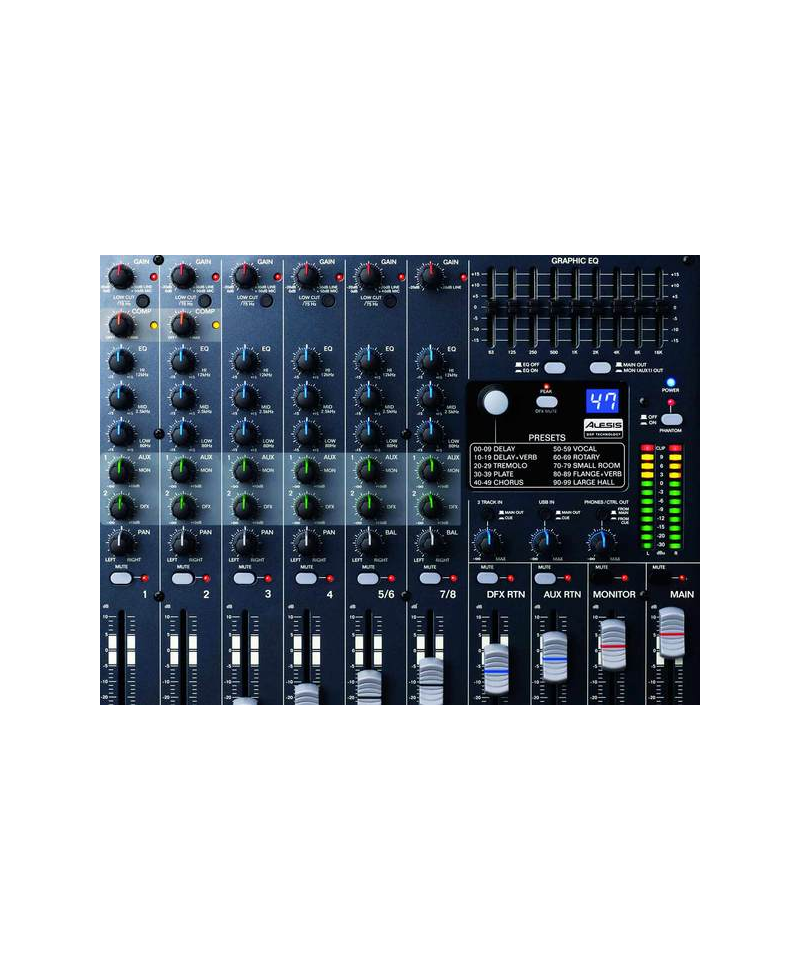Toggle the PHANTOM power switch
800x960 pixels.
point(671,419)
